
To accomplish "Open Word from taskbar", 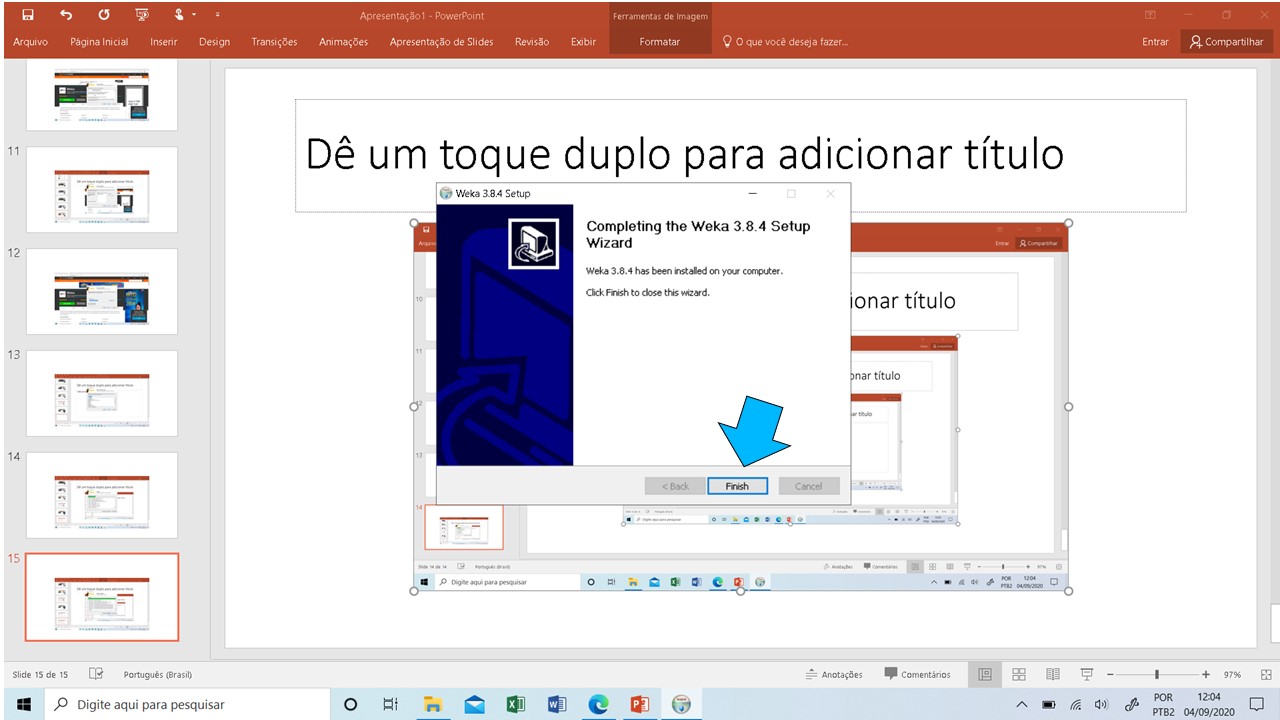I will tap(557, 704).
